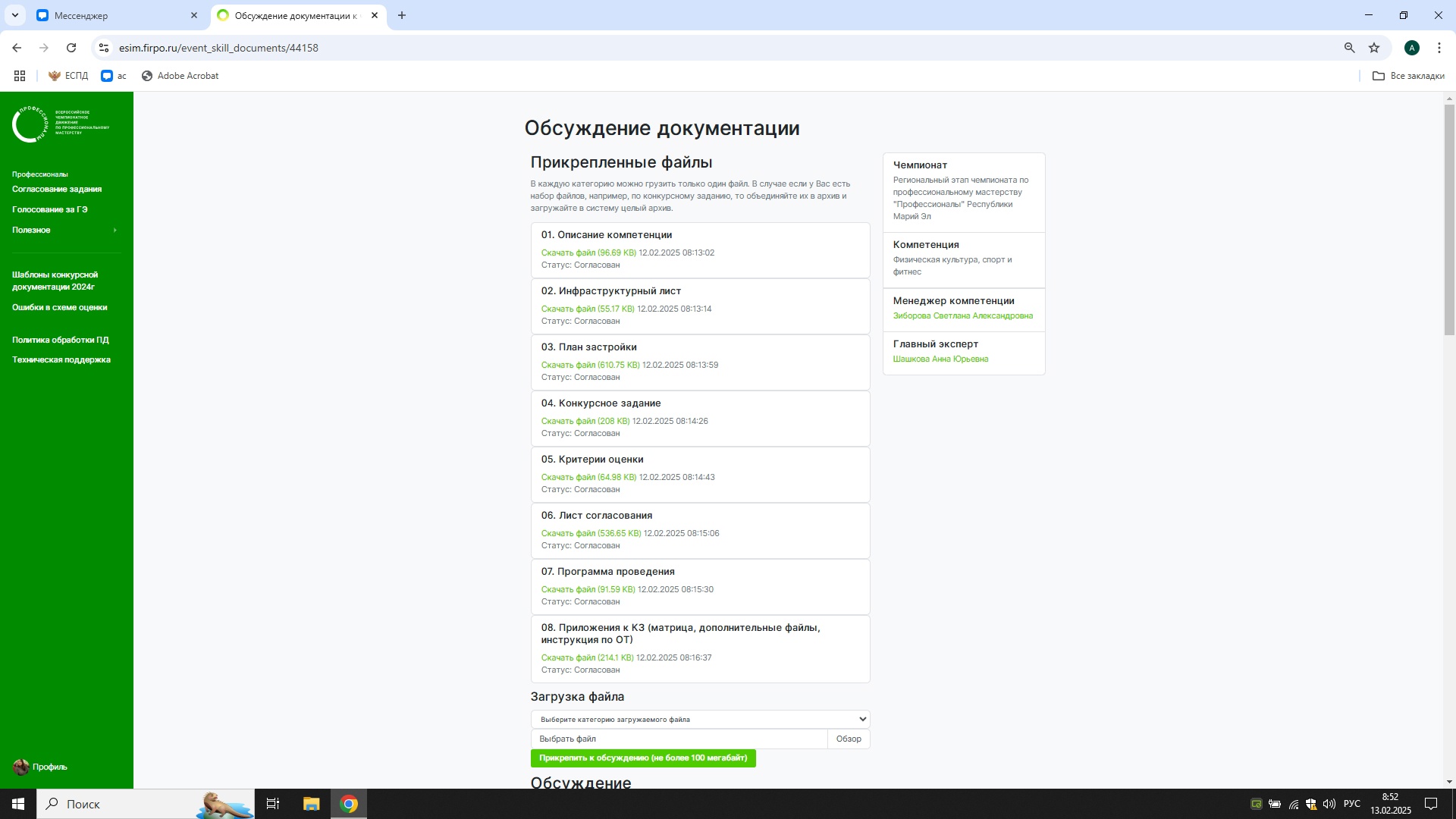
Task: Open the notification center icon
Action: pos(1431,804)
